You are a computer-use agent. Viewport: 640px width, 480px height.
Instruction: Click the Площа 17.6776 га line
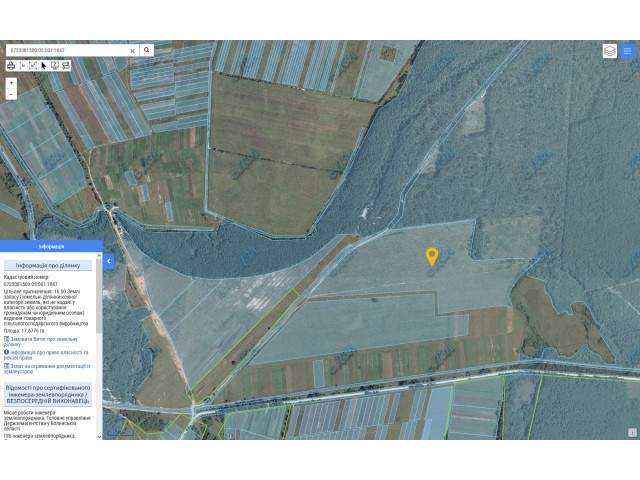click(x=24, y=331)
